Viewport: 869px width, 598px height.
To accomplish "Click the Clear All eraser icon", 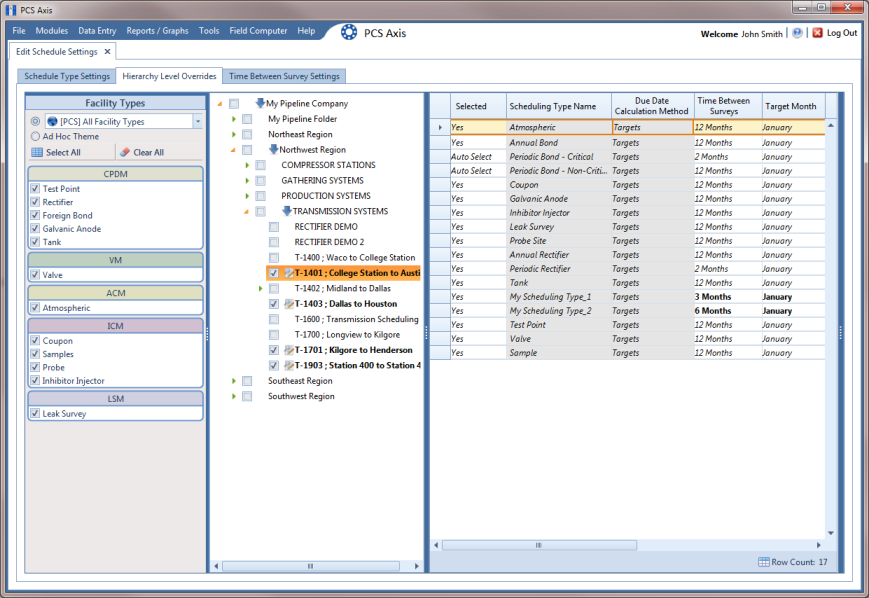I will point(125,152).
